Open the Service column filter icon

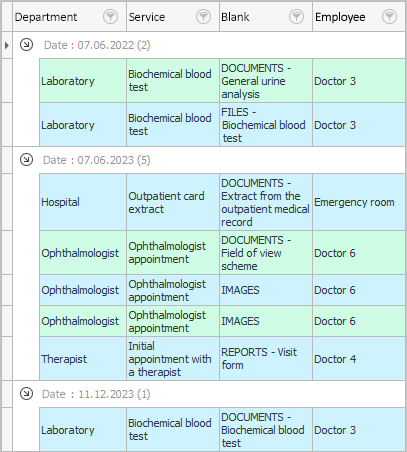coord(203,16)
